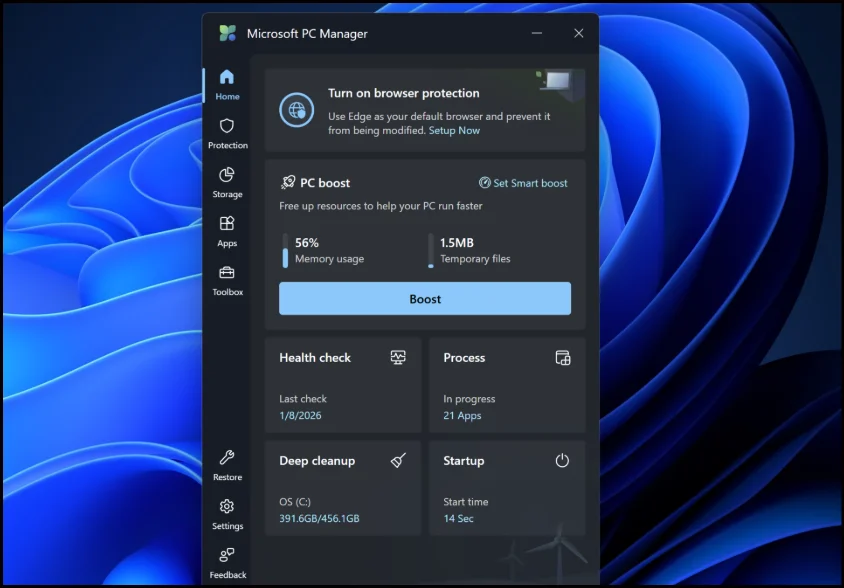
Task: Open the 14 Sec start time link
Action: coord(459,519)
